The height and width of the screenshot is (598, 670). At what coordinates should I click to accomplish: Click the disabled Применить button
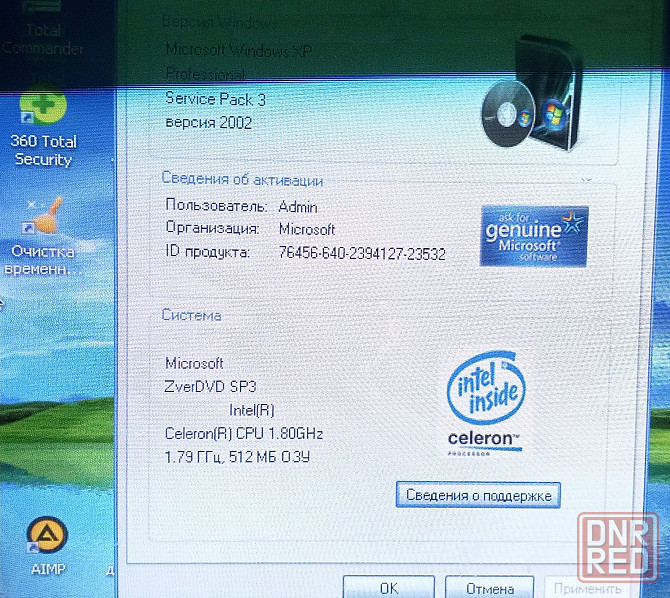pyautogui.click(x=588, y=588)
